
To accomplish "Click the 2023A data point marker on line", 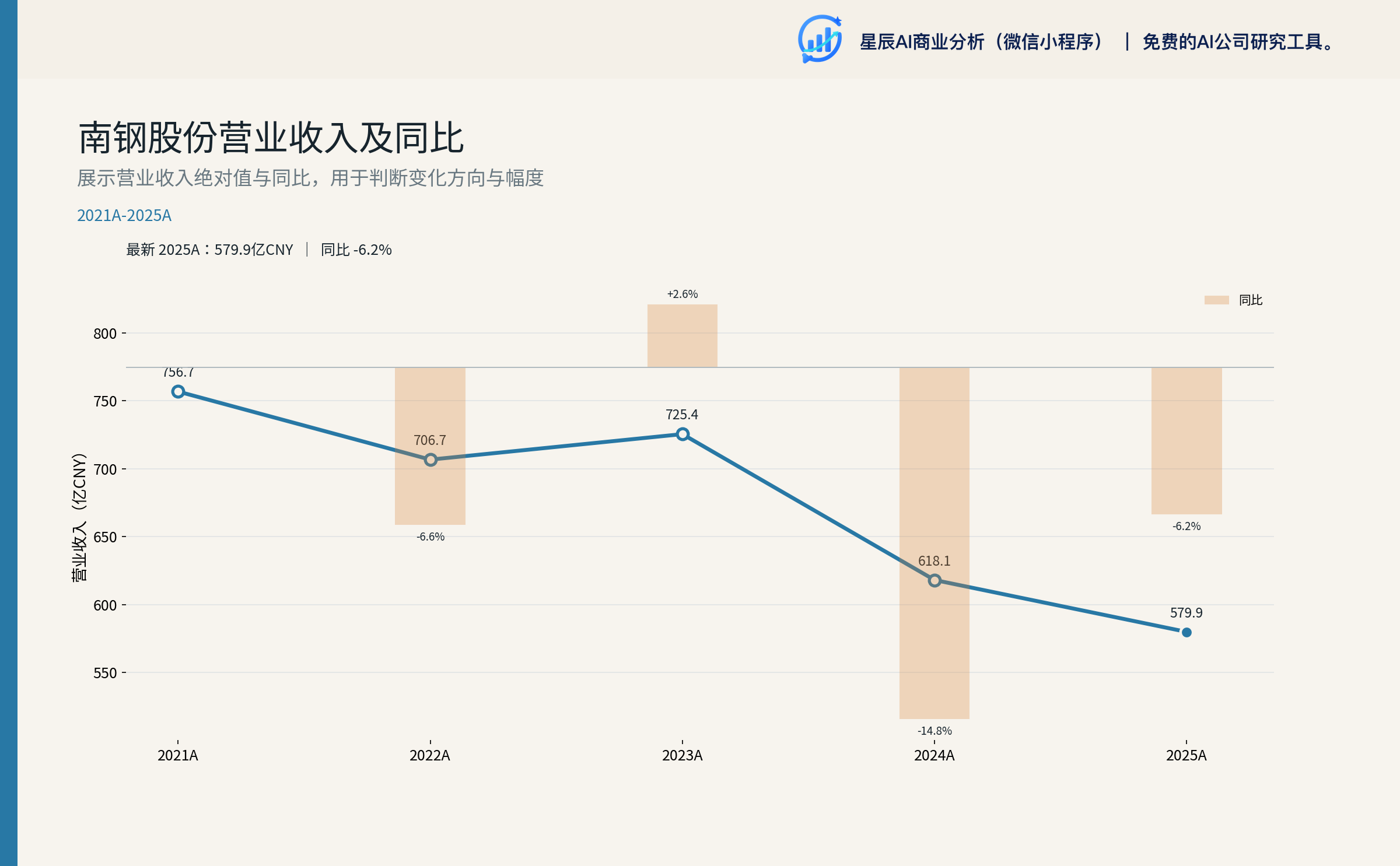I will (x=682, y=434).
